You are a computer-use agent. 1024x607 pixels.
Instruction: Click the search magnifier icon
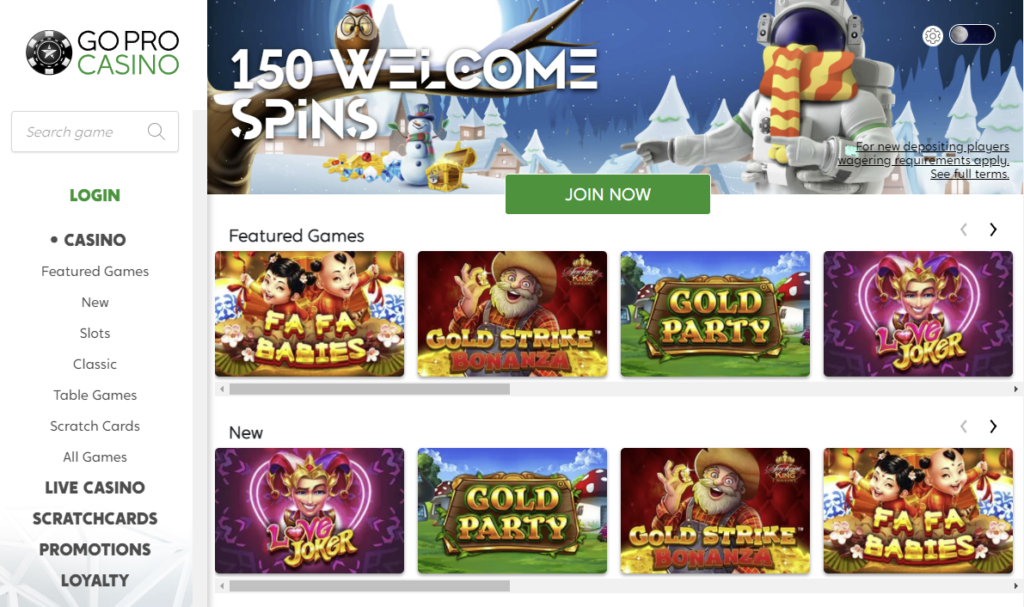tap(156, 131)
